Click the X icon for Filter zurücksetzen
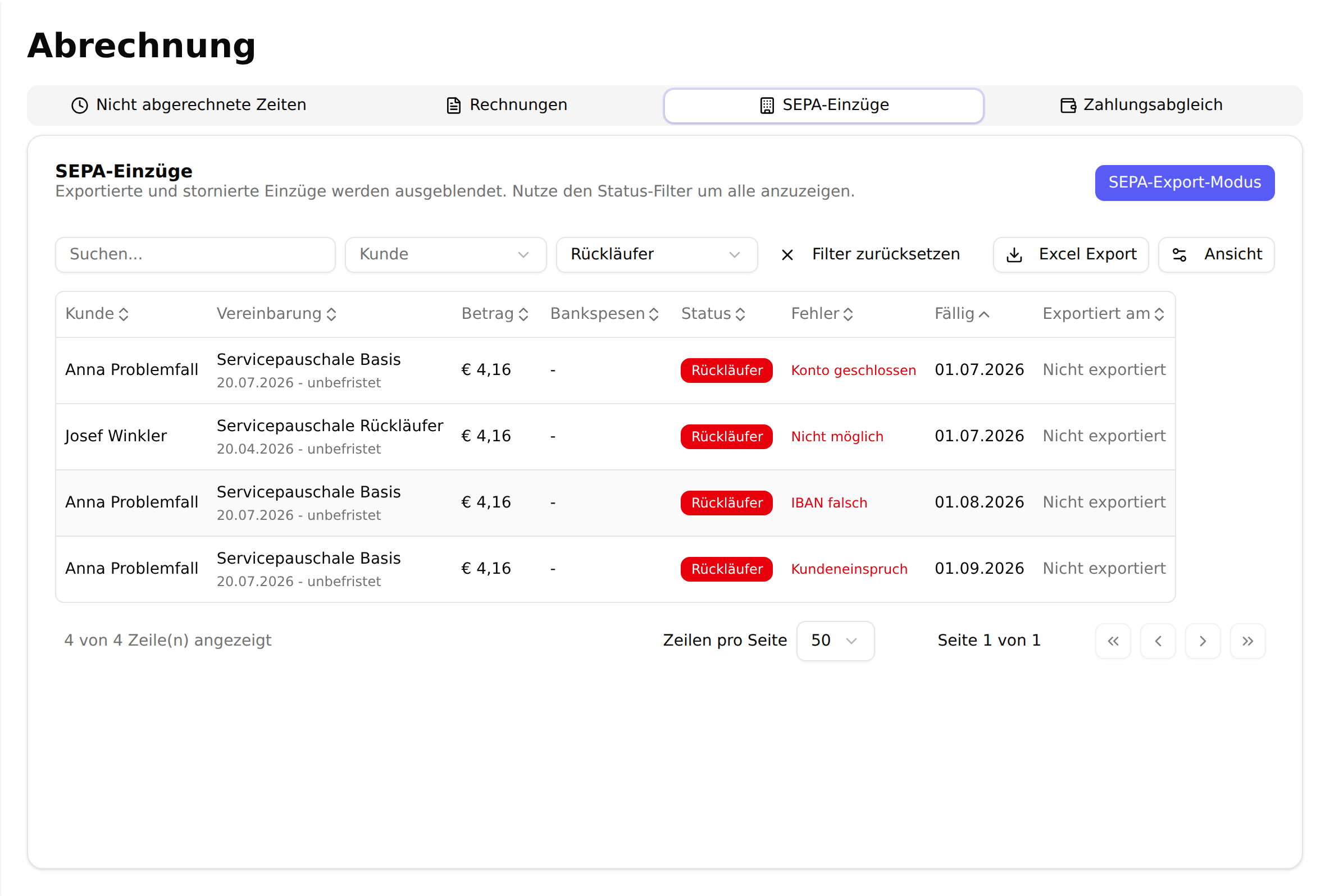The image size is (1330, 896). [x=787, y=255]
